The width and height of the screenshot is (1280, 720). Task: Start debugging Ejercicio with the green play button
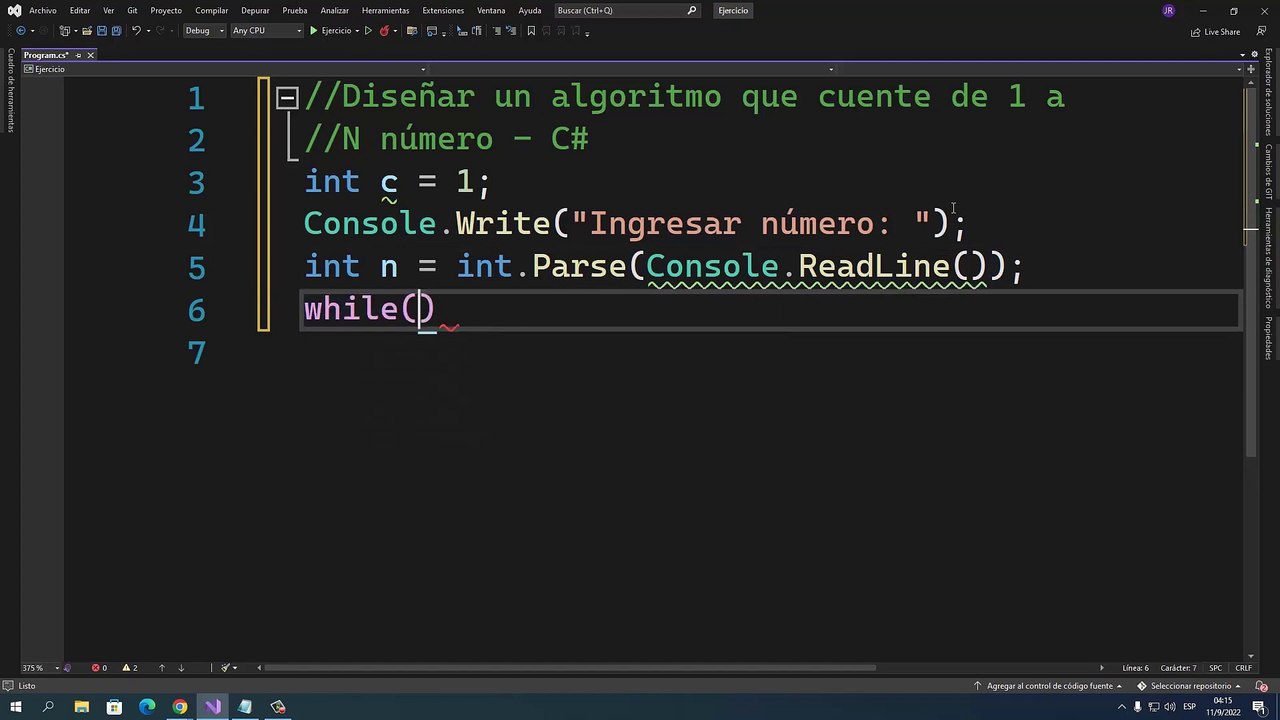331,31
